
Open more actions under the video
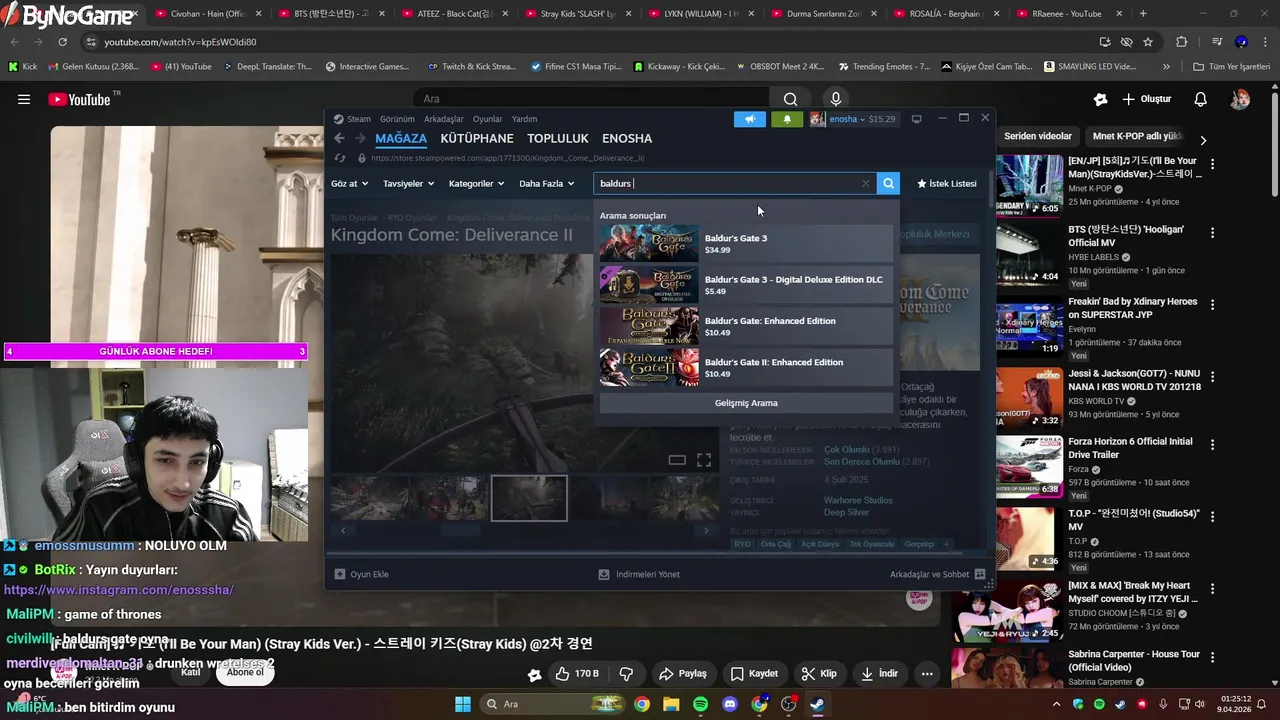click(927, 674)
